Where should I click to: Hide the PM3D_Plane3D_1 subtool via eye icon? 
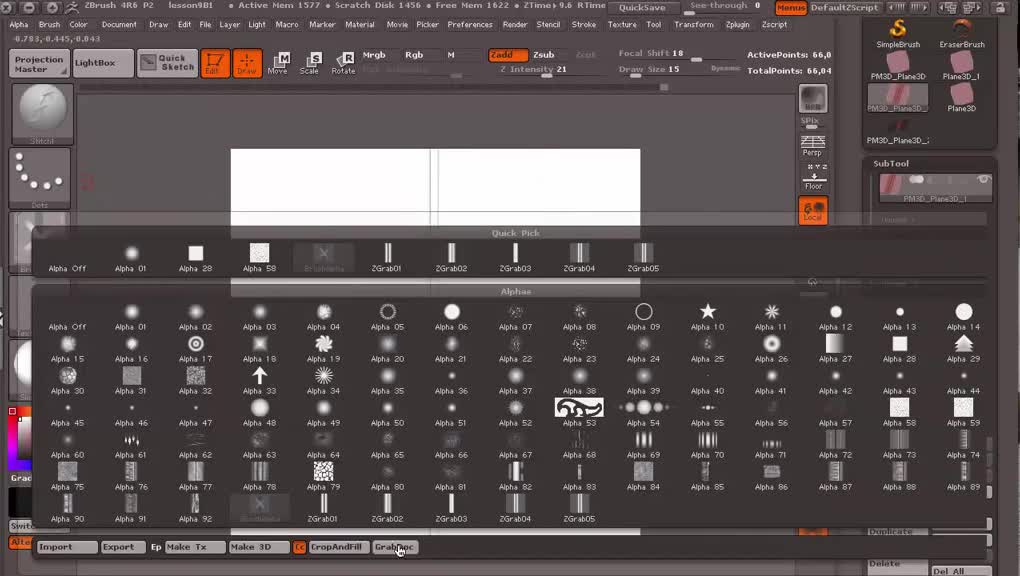point(983,180)
